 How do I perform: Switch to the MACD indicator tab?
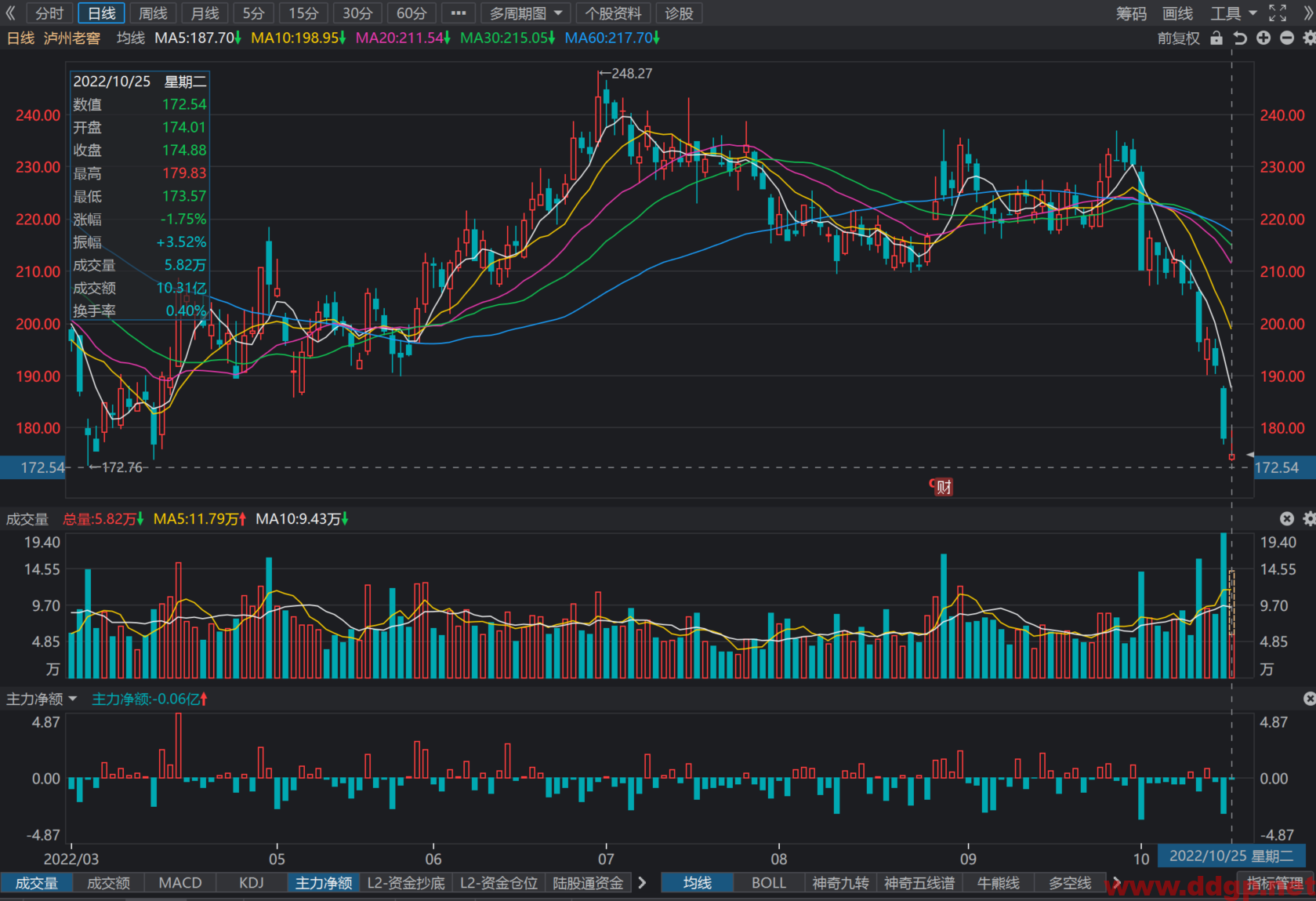(x=180, y=883)
